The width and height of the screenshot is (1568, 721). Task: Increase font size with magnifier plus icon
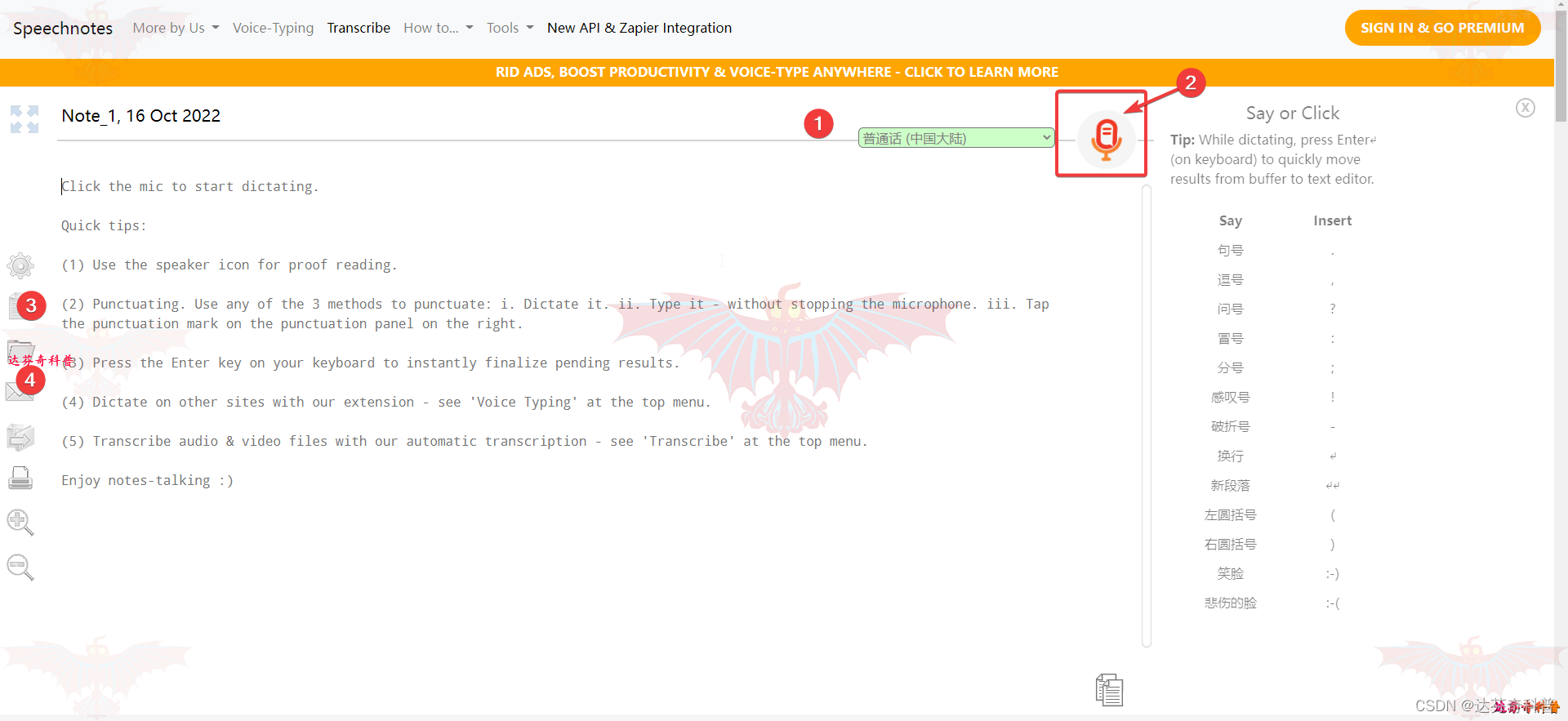pos(20,523)
